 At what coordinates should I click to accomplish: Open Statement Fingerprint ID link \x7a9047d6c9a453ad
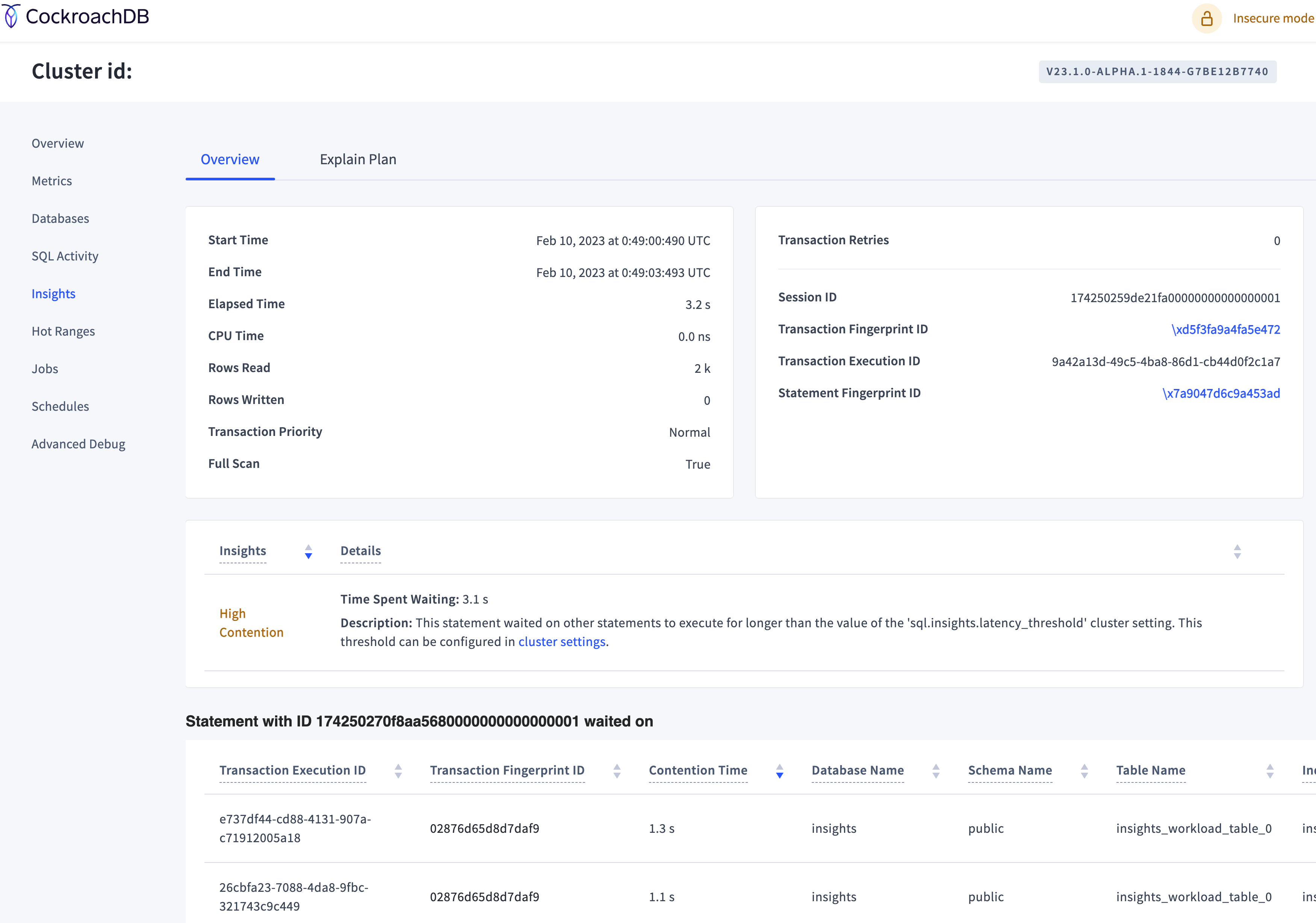pos(1221,393)
